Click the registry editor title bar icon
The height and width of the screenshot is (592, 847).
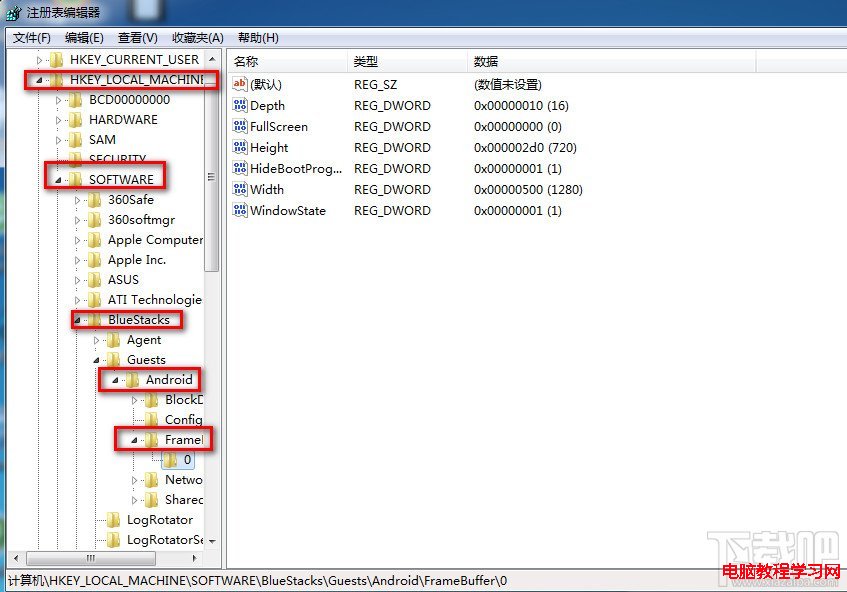tap(13, 12)
